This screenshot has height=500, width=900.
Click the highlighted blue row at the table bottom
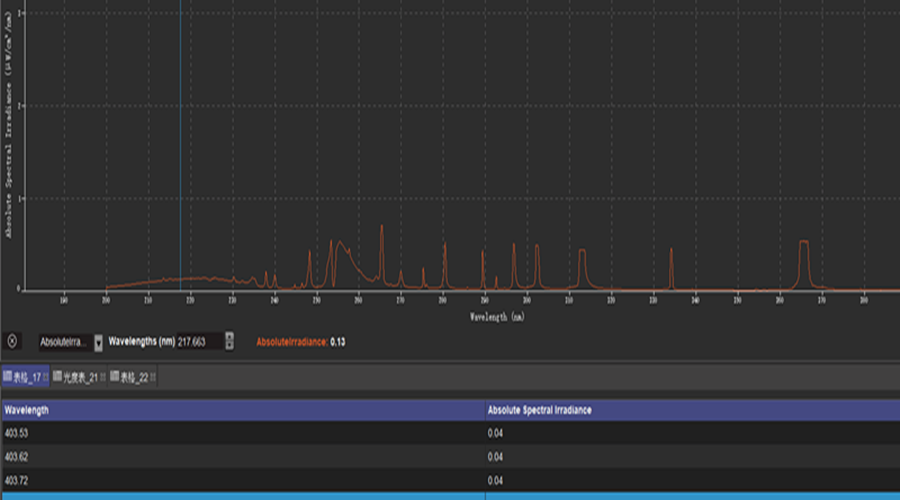450,495
